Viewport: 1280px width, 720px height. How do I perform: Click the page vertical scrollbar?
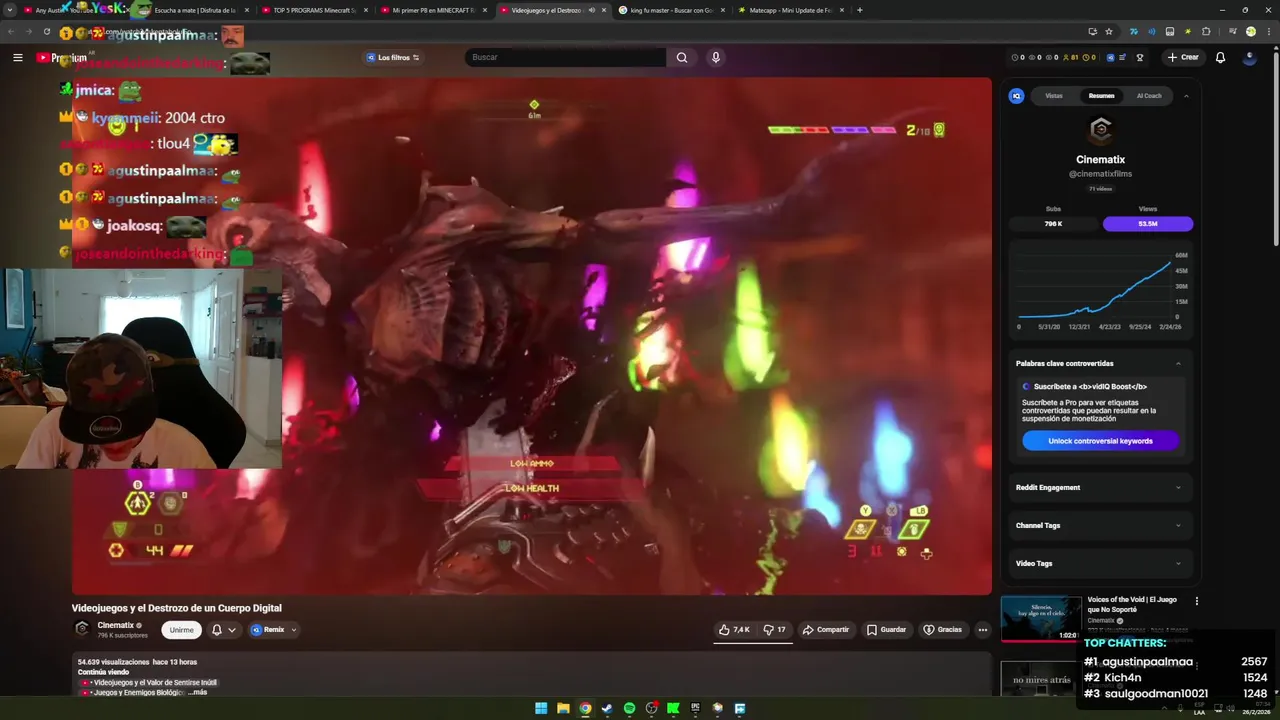tap(1275, 150)
